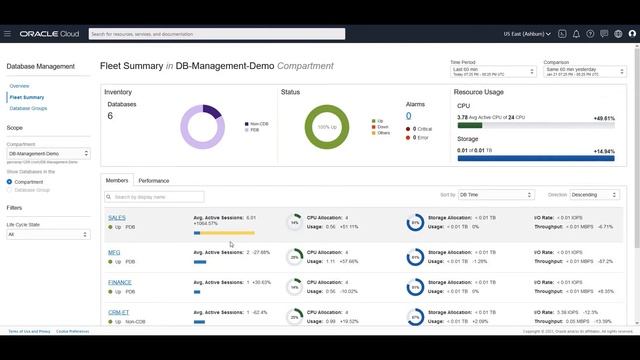Screen dimensions: 640x360
Task: Click the magnifier icon in members search
Action: click(x=109, y=197)
